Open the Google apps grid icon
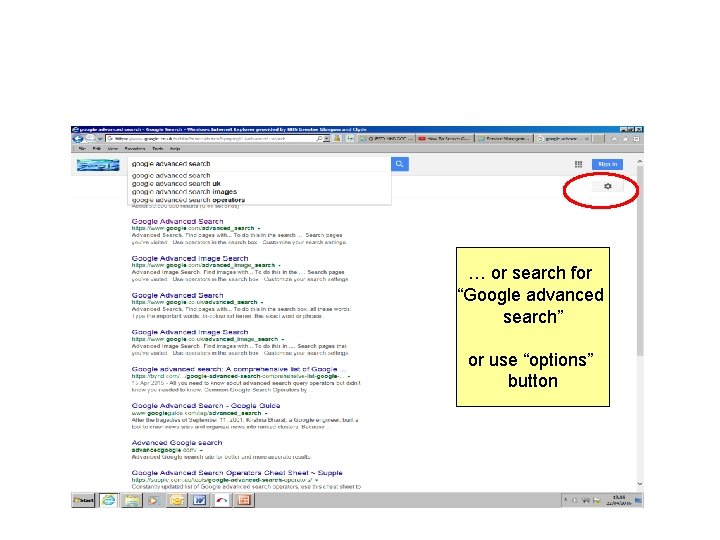This screenshot has width=720, height=540. 578,164
